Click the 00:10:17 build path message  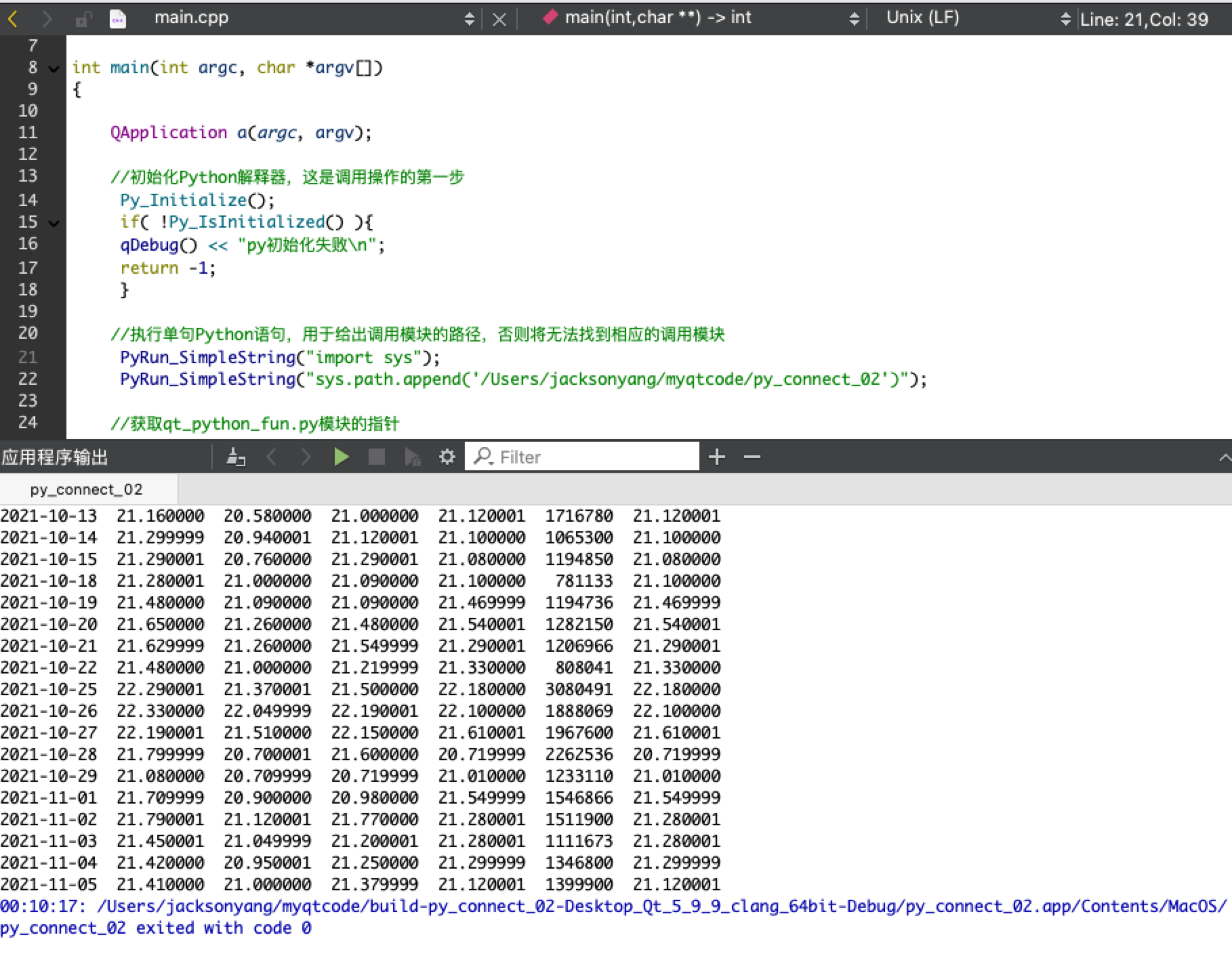613,907
